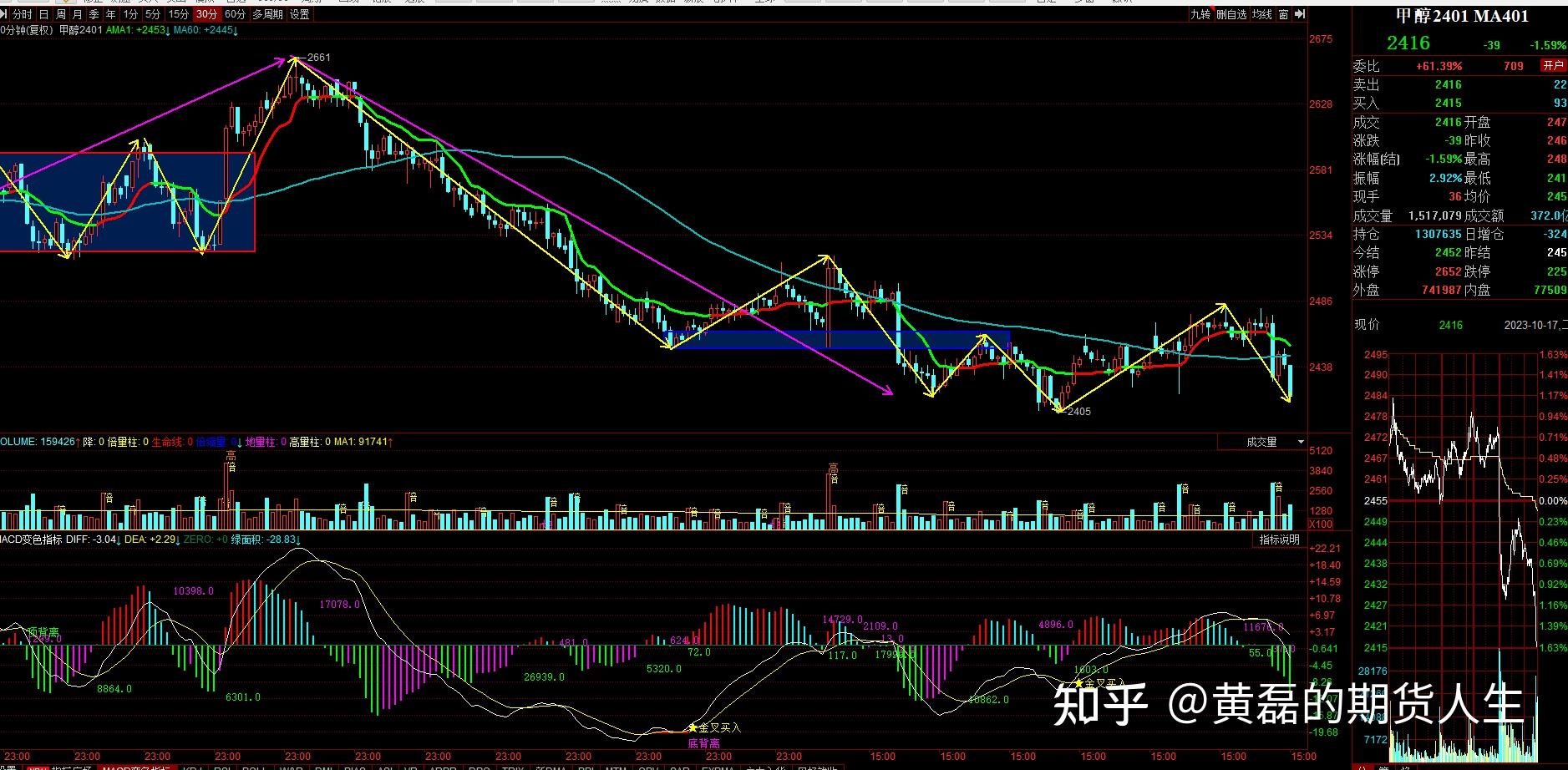The height and width of the screenshot is (770, 1568).
Task: Open 指标说明 indicator description
Action: pos(1280,540)
